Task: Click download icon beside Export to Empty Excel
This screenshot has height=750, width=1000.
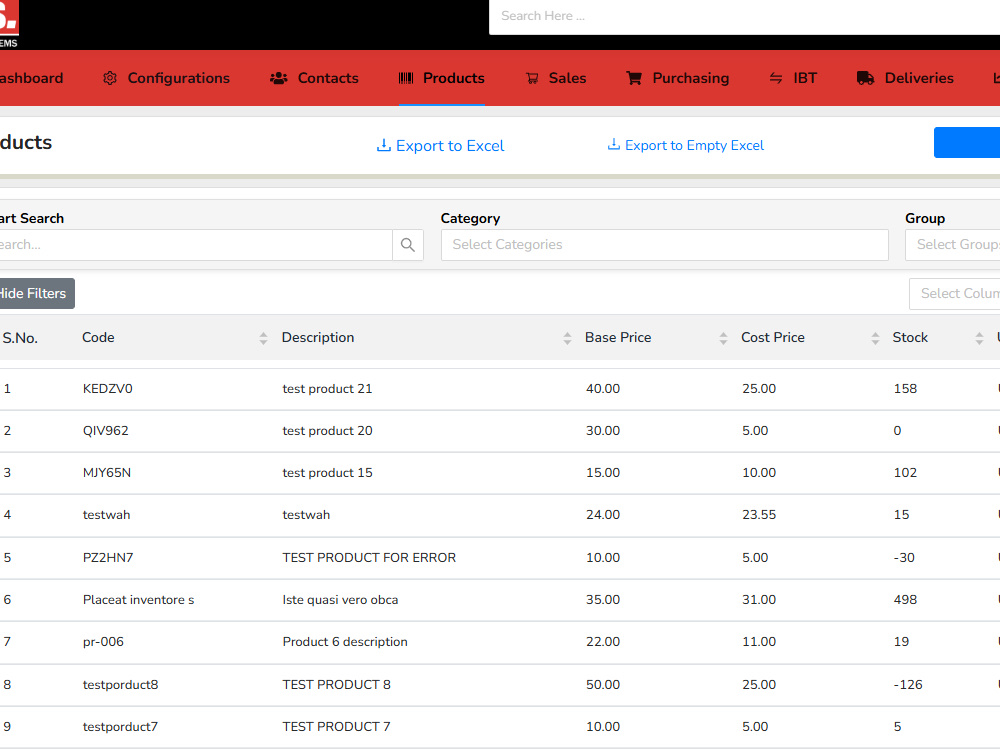Action: point(614,144)
